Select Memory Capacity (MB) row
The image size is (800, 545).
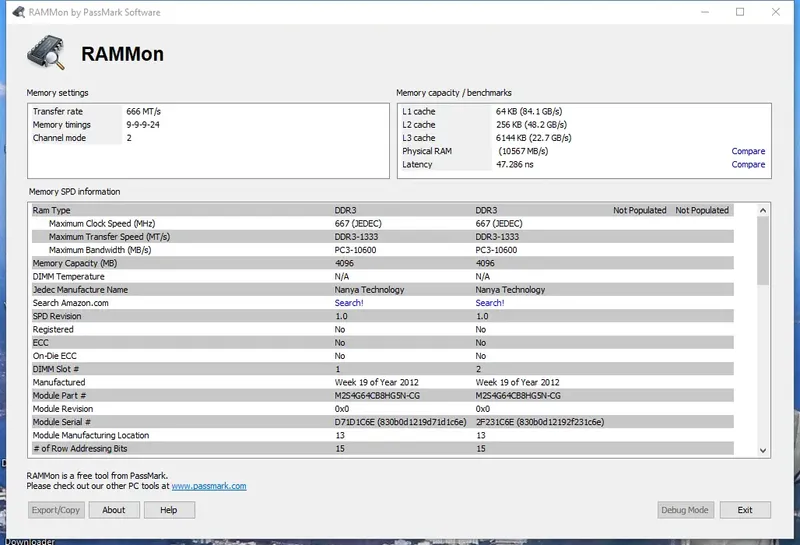(x=383, y=263)
